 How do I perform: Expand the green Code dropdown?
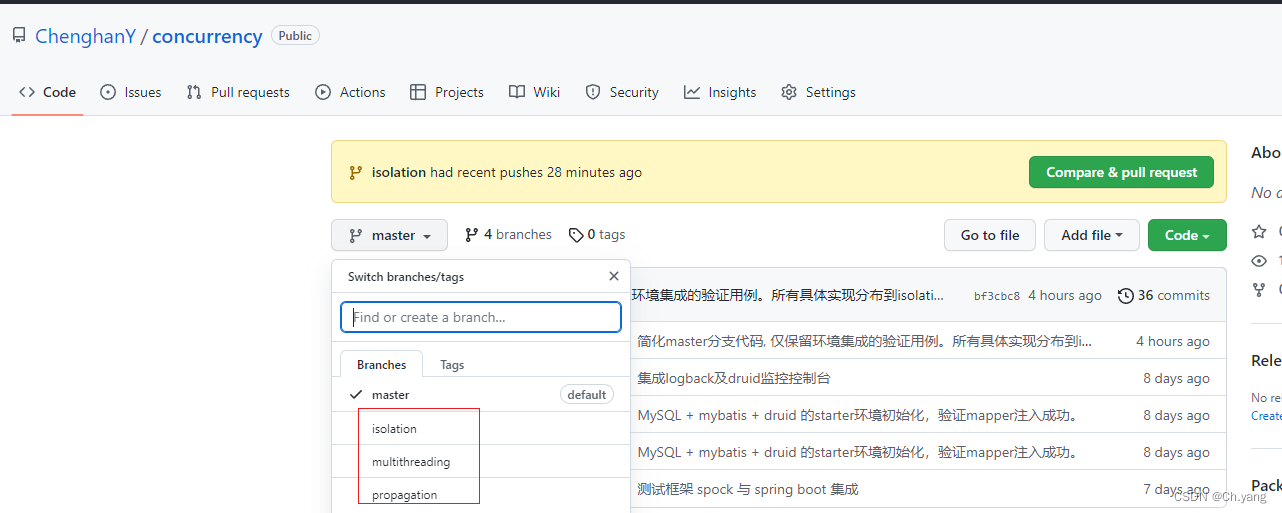pyautogui.click(x=1187, y=235)
